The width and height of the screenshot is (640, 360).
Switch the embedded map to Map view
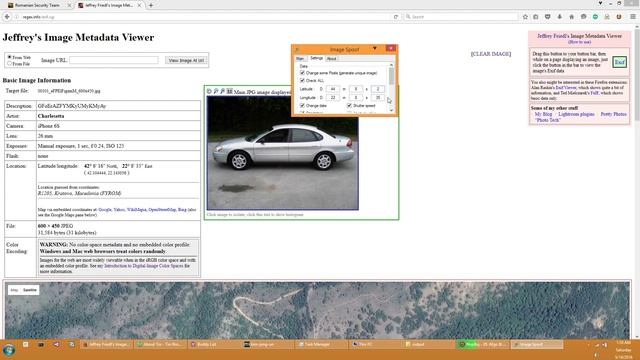[14, 290]
